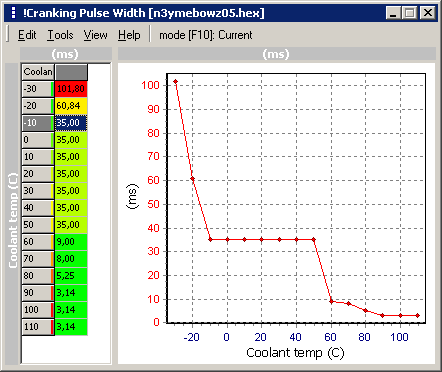Screen dimensions: 442x372
Task: Select the graph data point at -30 C
Action: click(176, 82)
